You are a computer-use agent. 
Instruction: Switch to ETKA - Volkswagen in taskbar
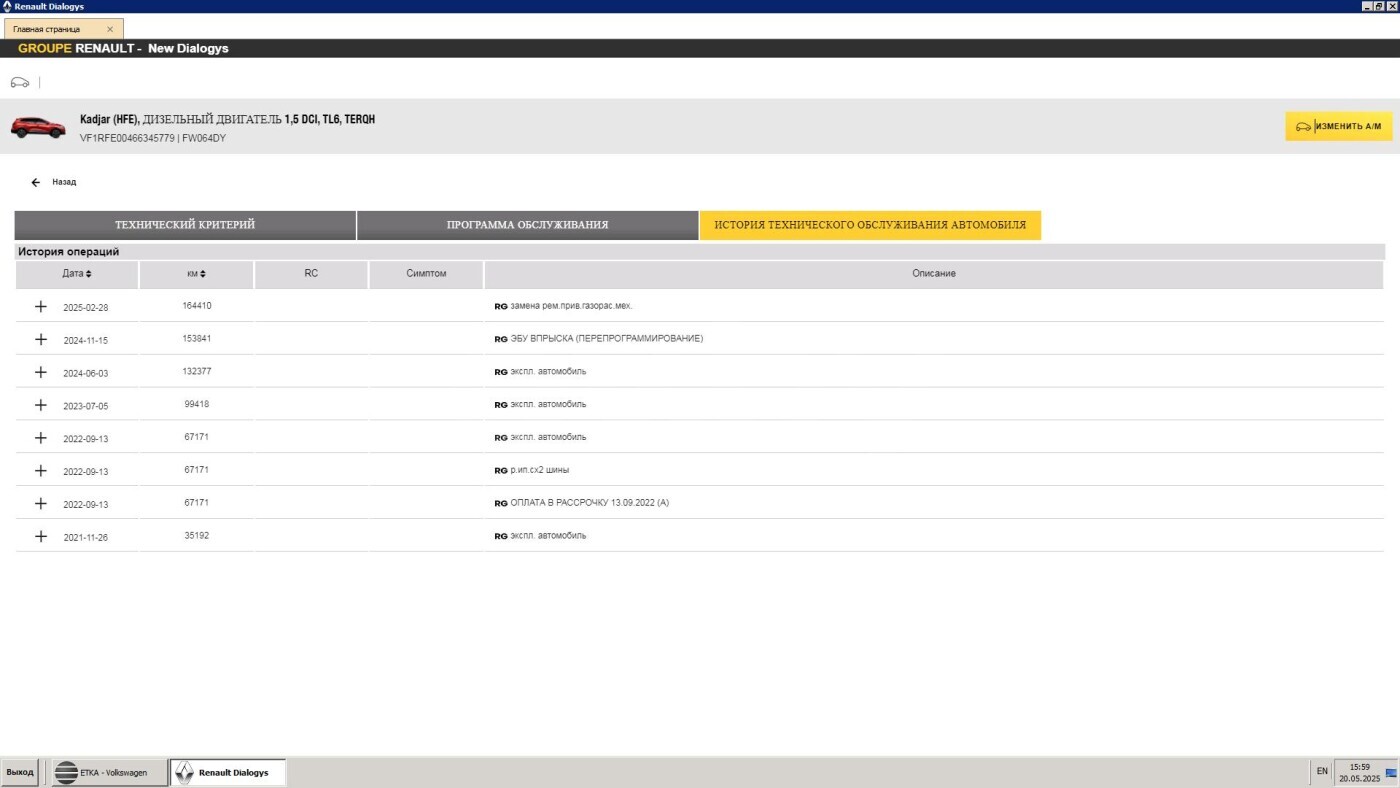pos(110,772)
